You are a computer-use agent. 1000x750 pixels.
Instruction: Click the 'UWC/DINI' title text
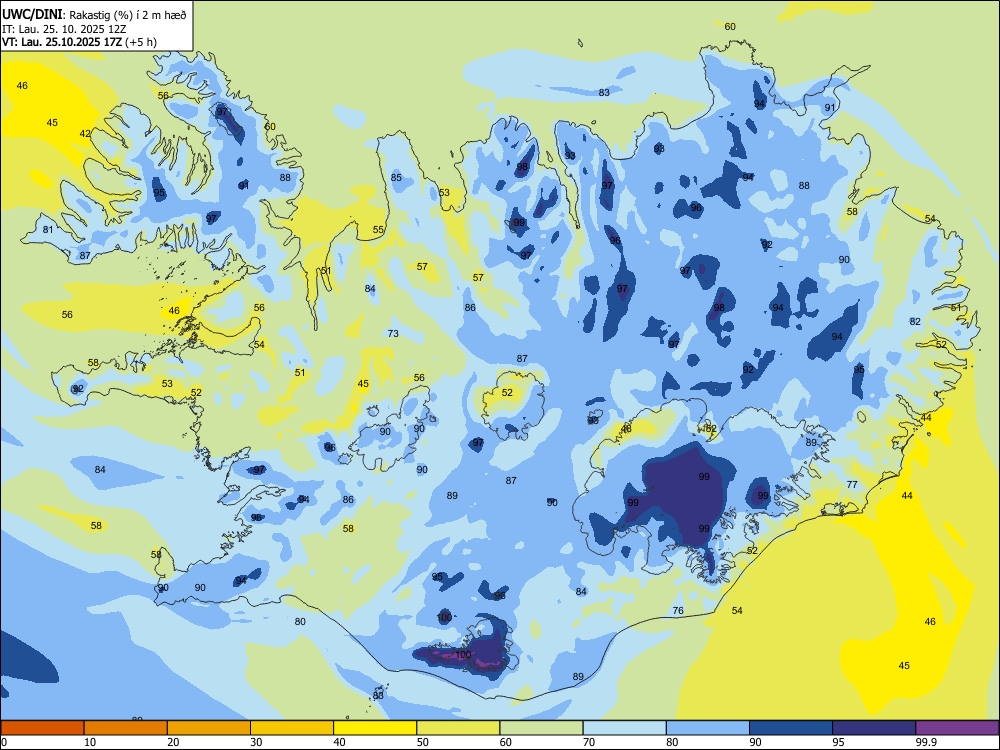tap(31, 14)
